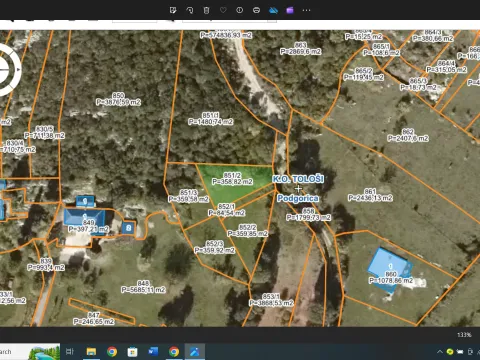480x360 pixels.
Task: Click parcel label 861 P=2436,13 m2
Action: click(x=370, y=195)
